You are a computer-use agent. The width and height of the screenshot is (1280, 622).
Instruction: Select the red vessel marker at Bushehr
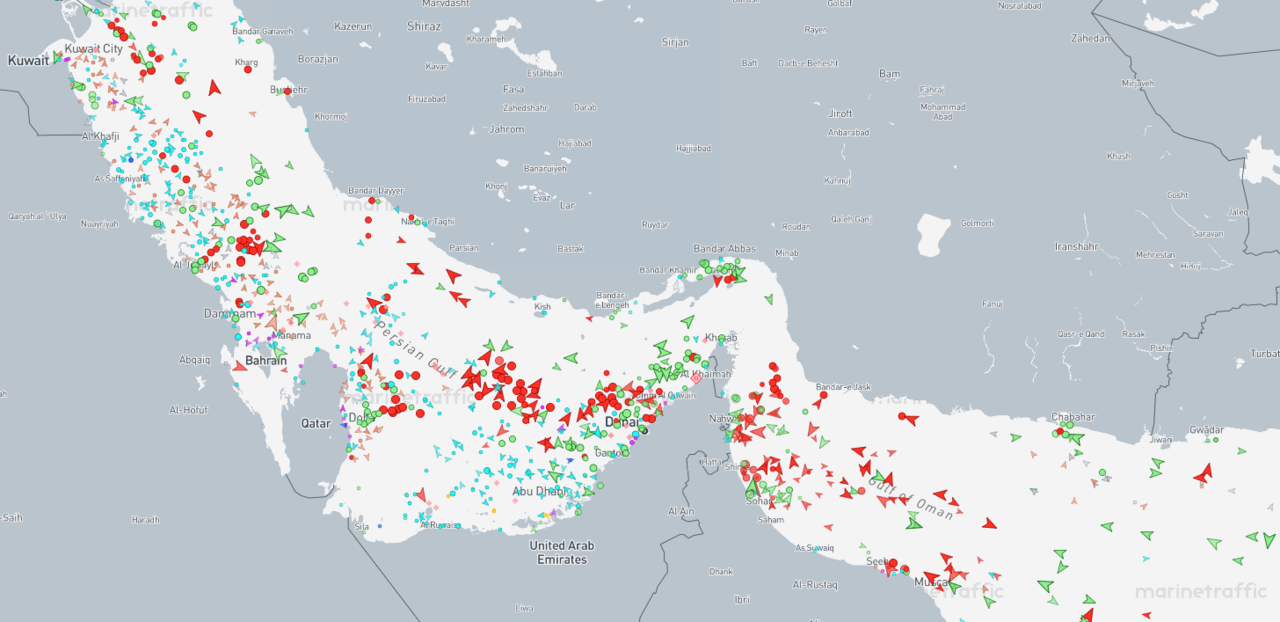[x=287, y=91]
